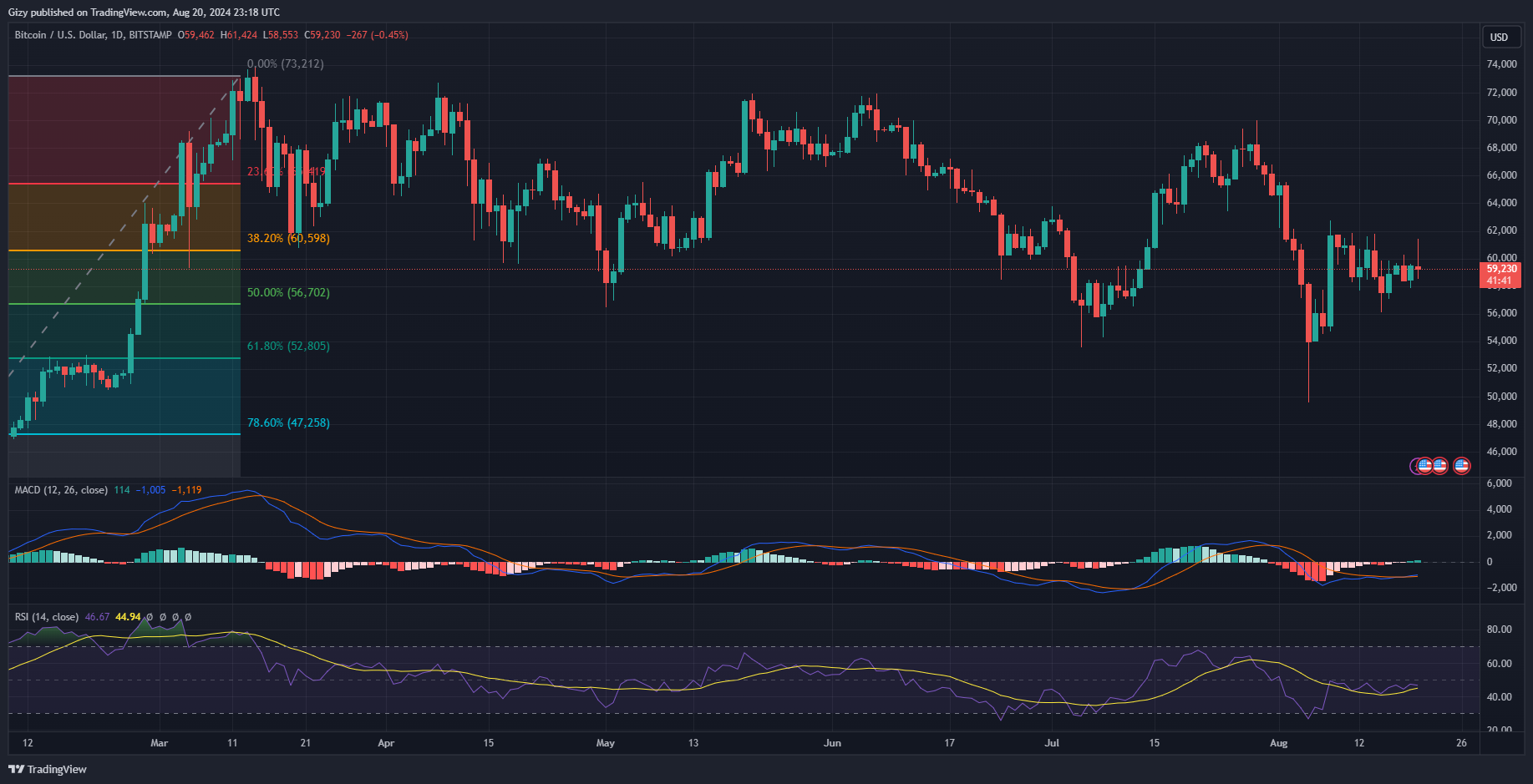Image resolution: width=1533 pixels, height=784 pixels.
Task: Click the published by Gizy header text
Action: coord(144,13)
